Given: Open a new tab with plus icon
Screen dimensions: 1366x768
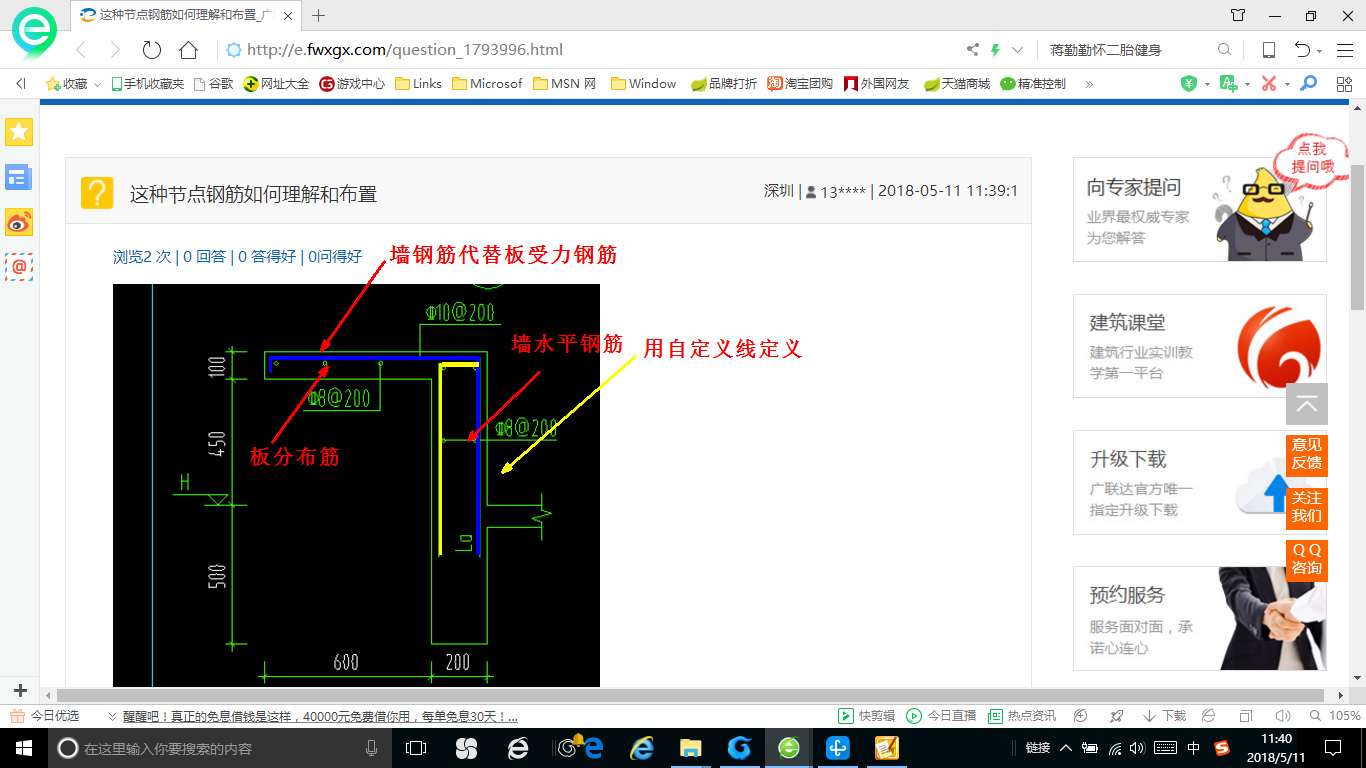Looking at the screenshot, I should click(x=319, y=15).
